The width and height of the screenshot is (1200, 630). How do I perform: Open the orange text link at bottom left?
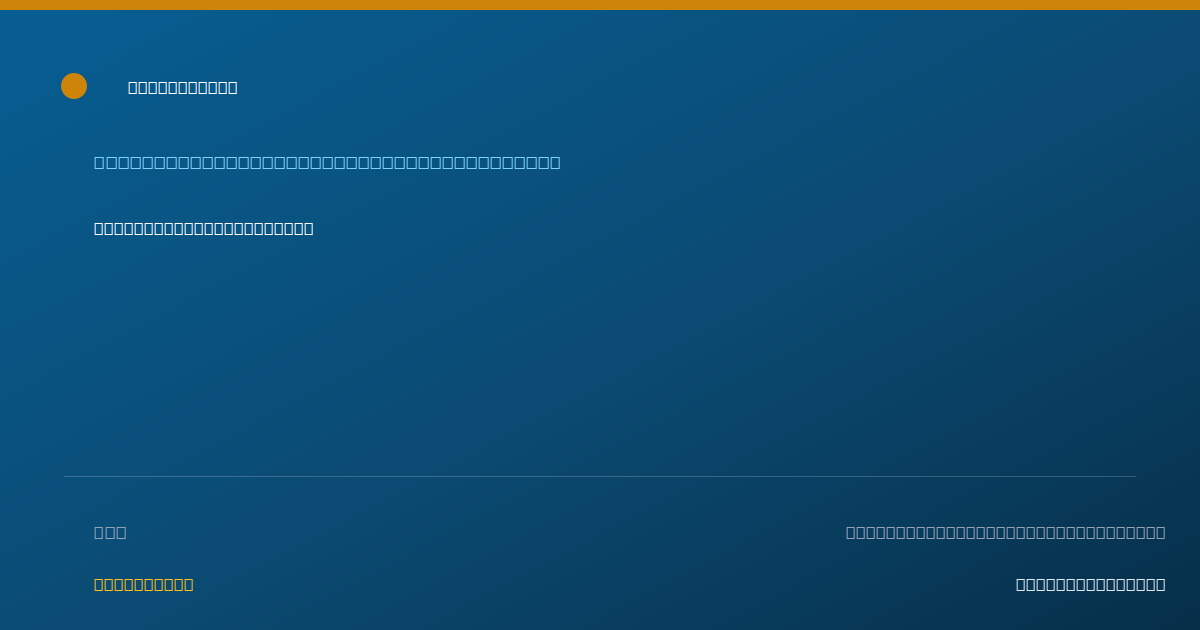click(144, 584)
